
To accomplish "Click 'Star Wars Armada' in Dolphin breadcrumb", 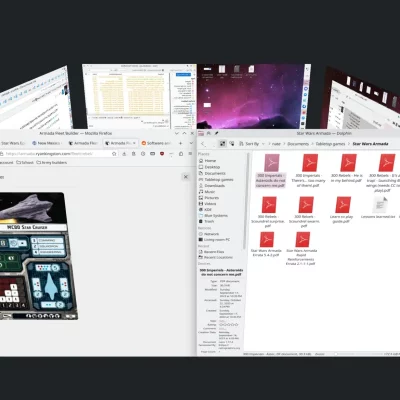I will [370, 144].
